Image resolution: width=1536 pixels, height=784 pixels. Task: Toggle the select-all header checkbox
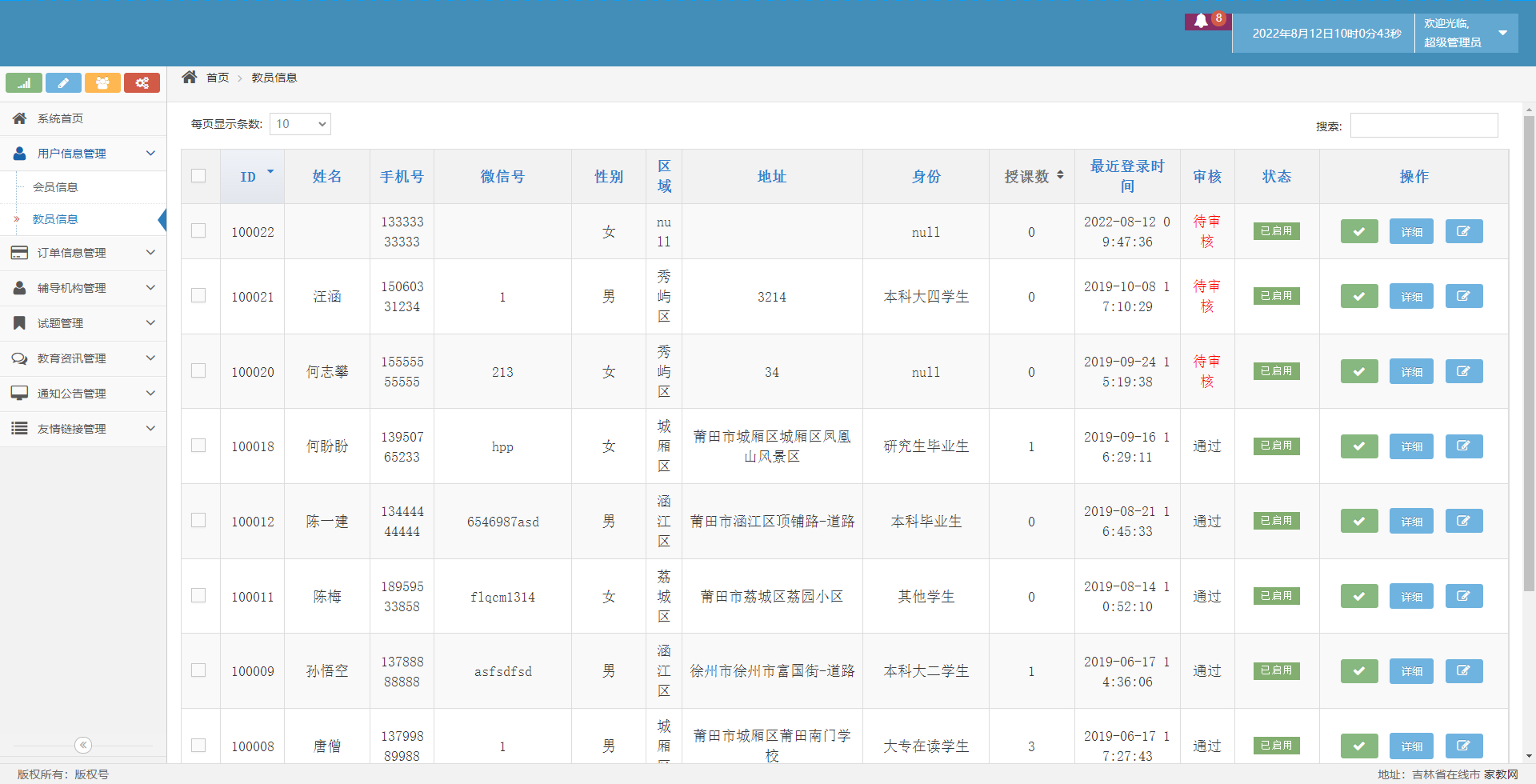pyautogui.click(x=198, y=175)
